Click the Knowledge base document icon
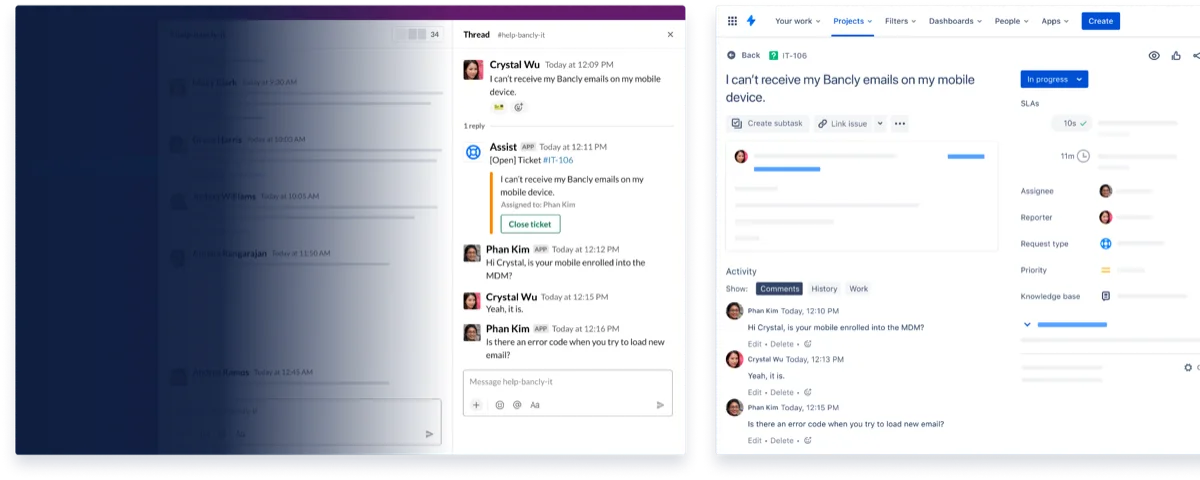The image size is (1200, 480). [1106, 296]
